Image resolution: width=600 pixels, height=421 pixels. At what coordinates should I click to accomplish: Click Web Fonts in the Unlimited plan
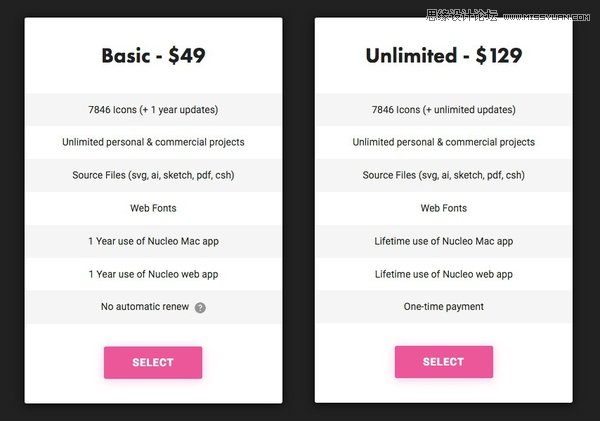pos(444,208)
